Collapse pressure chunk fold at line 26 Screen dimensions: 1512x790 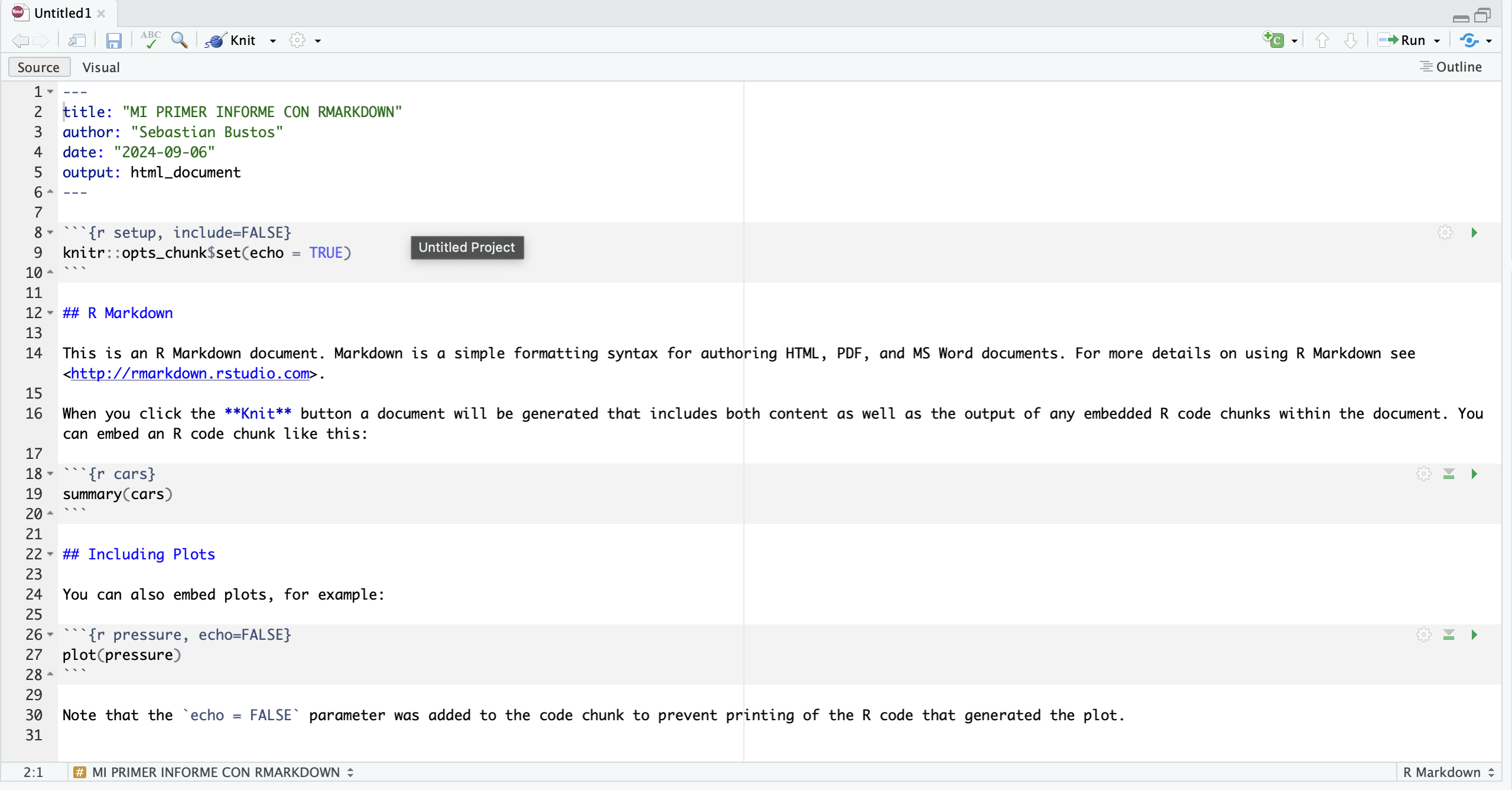tap(50, 634)
